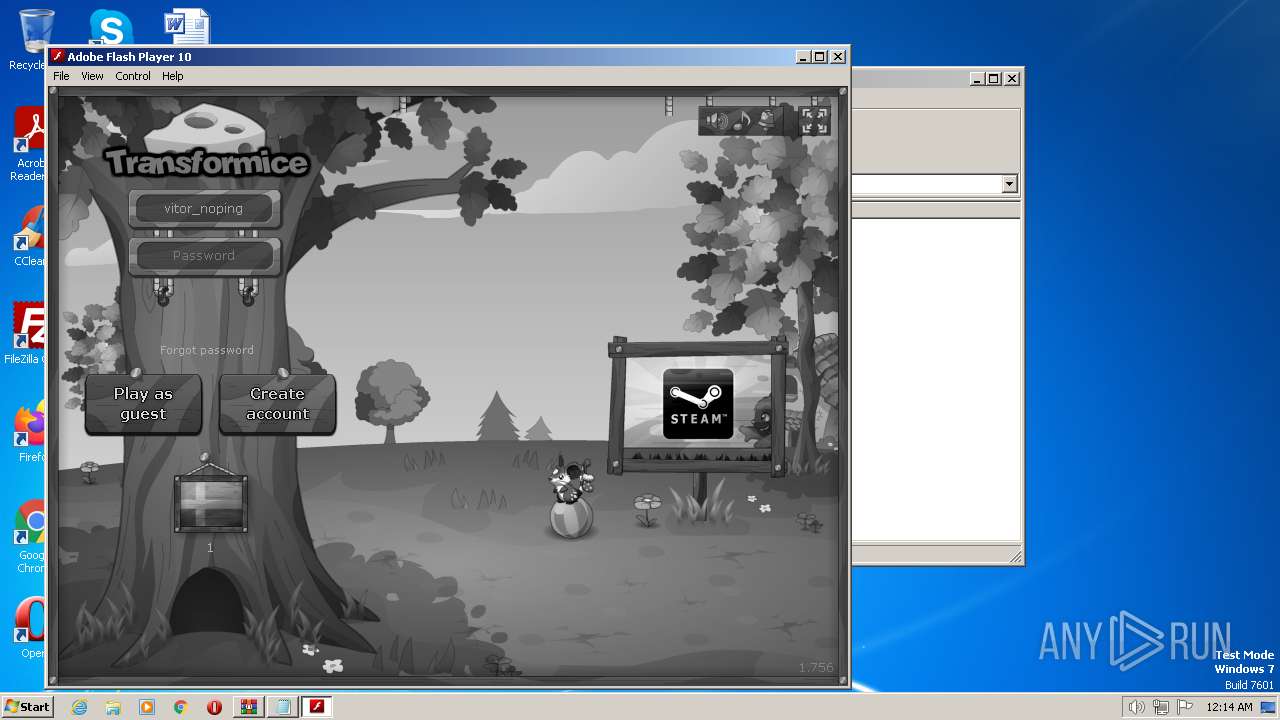The width and height of the screenshot is (1280, 720).
Task: Click the game version number 1.756
Action: [816, 668]
